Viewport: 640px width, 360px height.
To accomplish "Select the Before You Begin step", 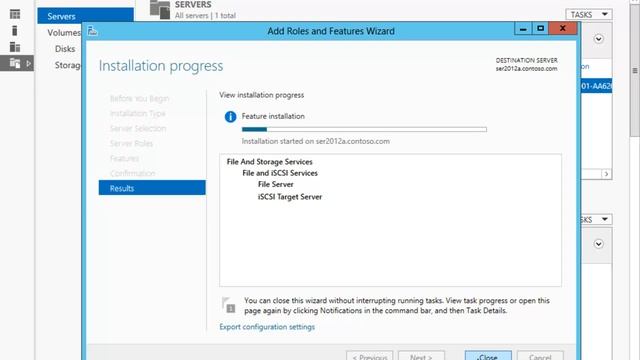I will coord(139,99).
